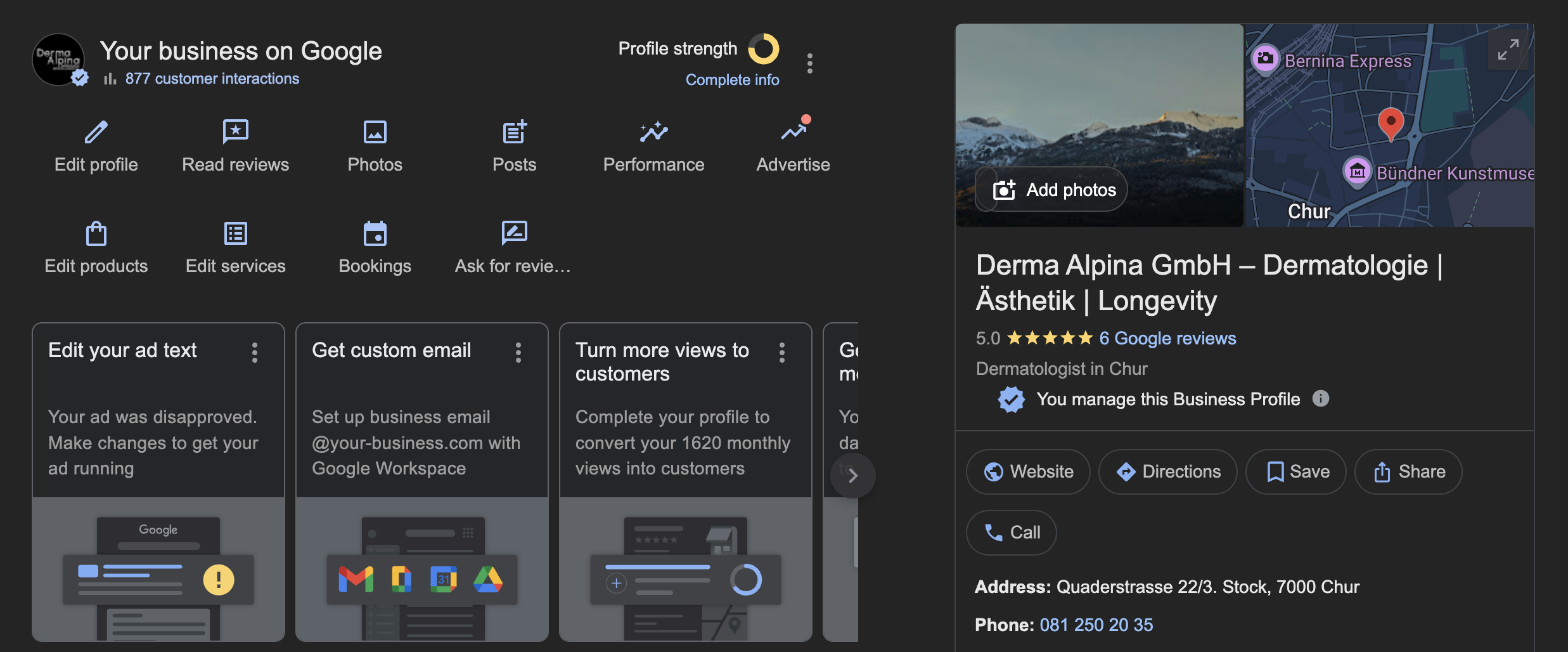The height and width of the screenshot is (652, 1568).
Task: Open three-dot menu beside Profile strength
Action: [810, 63]
